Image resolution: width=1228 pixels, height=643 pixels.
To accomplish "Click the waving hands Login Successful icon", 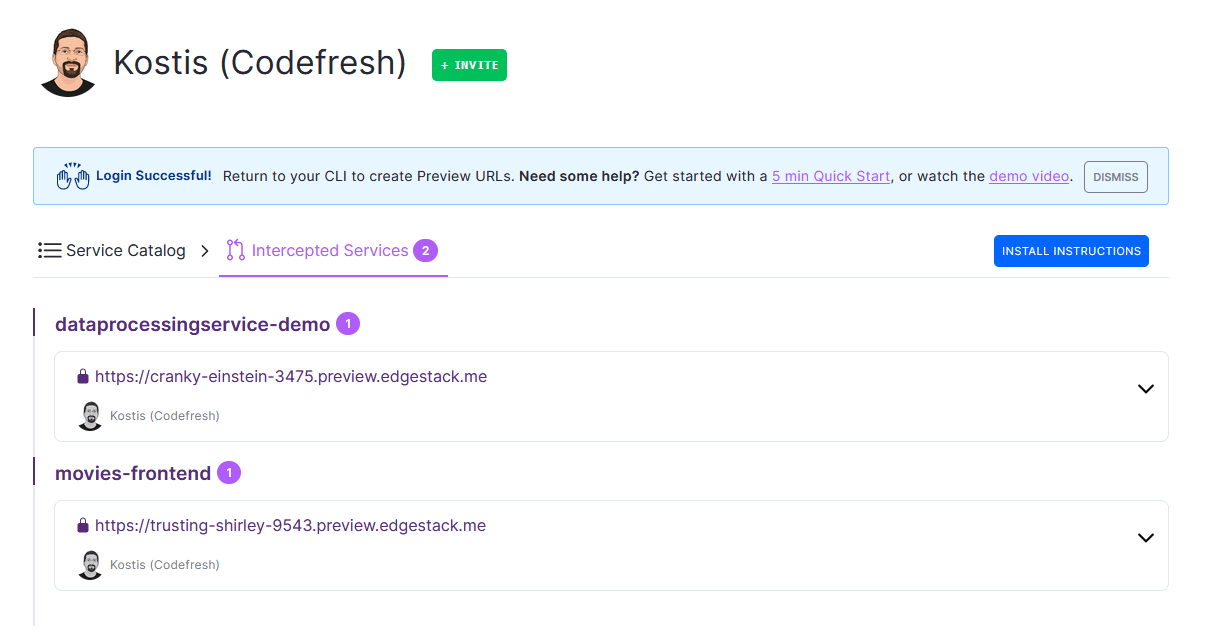I will click(73, 176).
